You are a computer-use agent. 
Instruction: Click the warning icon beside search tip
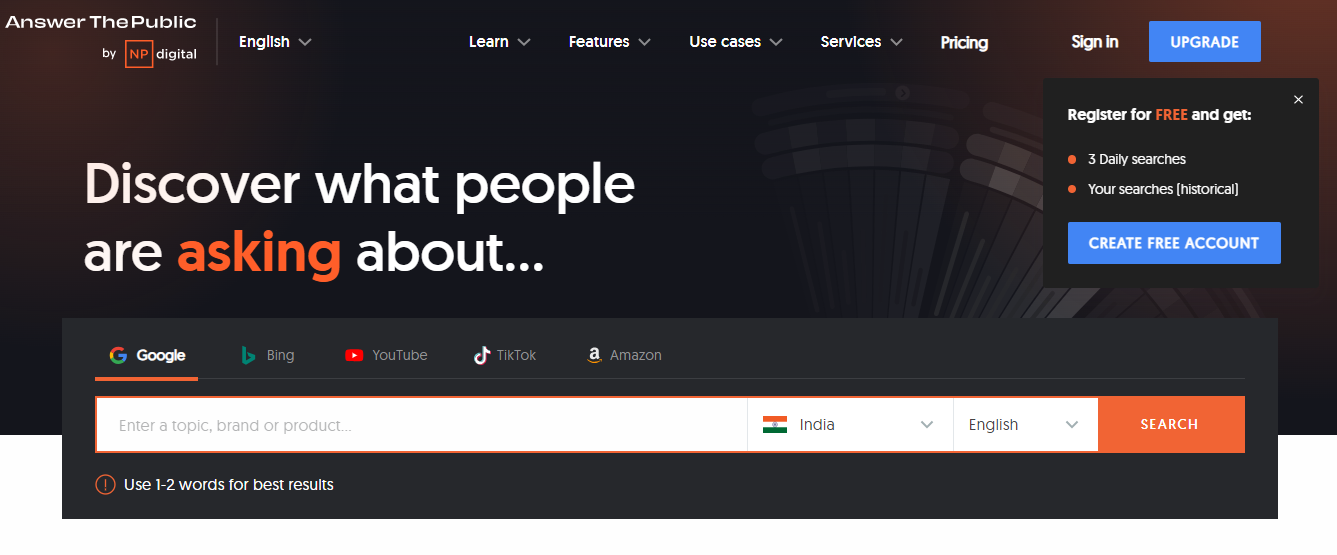105,485
